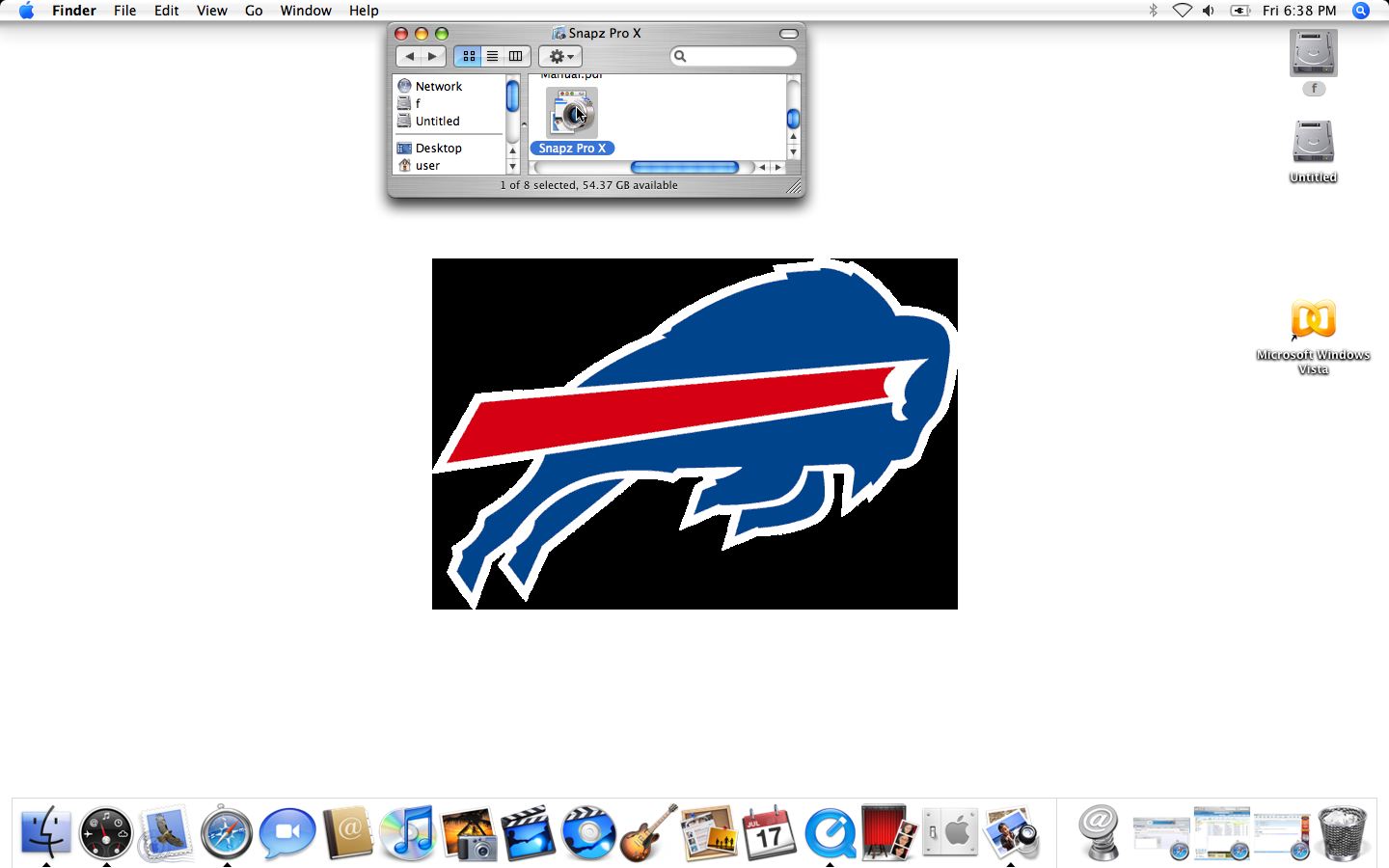Click the Fri 6:38 PM clock
Viewport: 1389px width, 868px height.
(1299, 11)
